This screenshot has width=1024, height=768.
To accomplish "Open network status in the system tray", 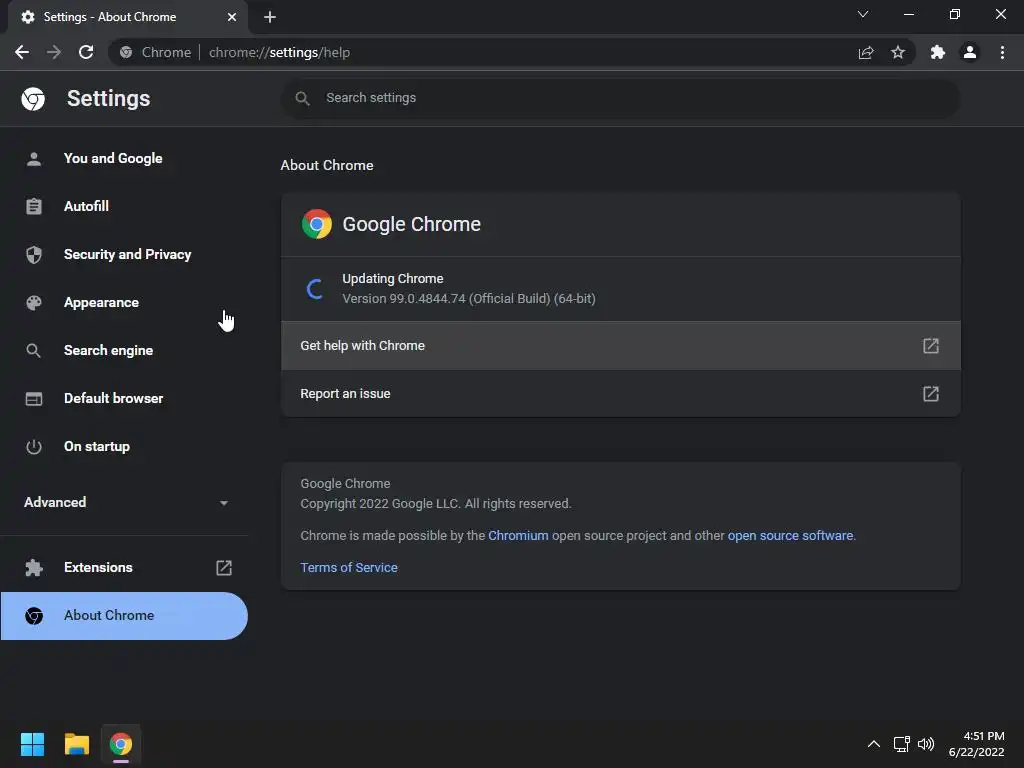I will [x=902, y=744].
